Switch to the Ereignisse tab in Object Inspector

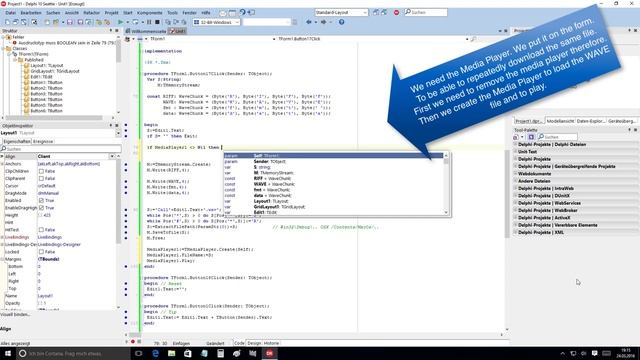tap(43, 141)
